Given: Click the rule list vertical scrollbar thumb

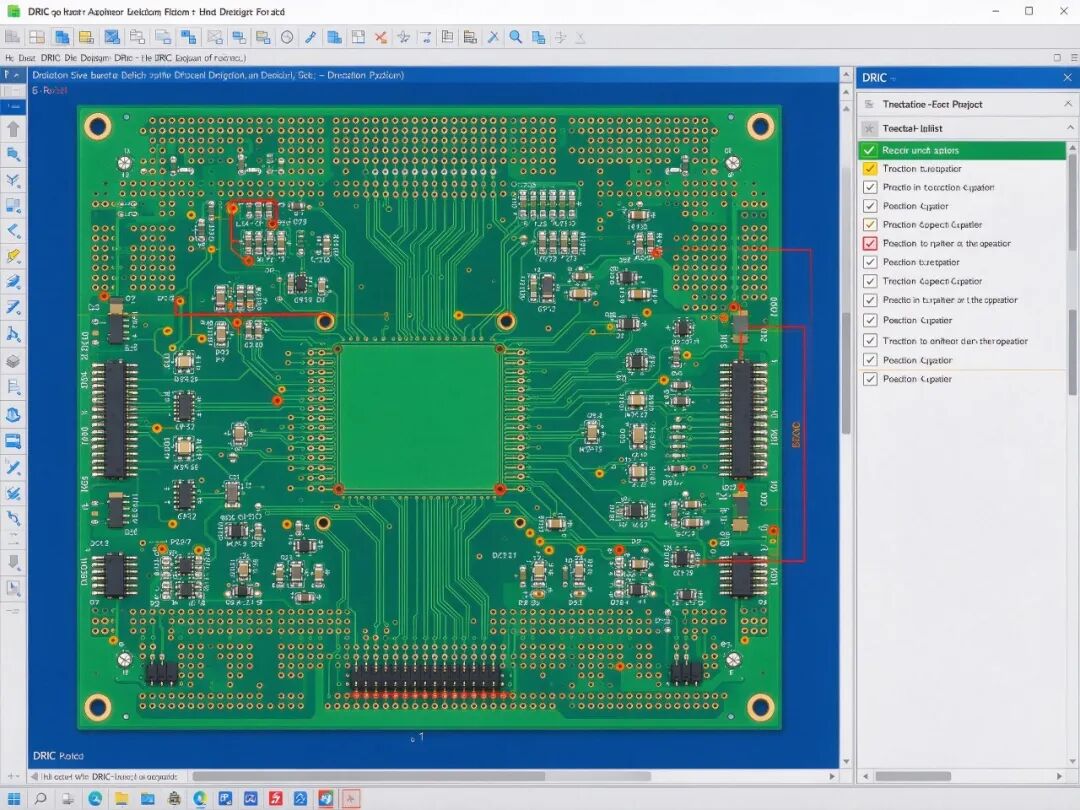Looking at the screenshot, I should point(1072,203).
